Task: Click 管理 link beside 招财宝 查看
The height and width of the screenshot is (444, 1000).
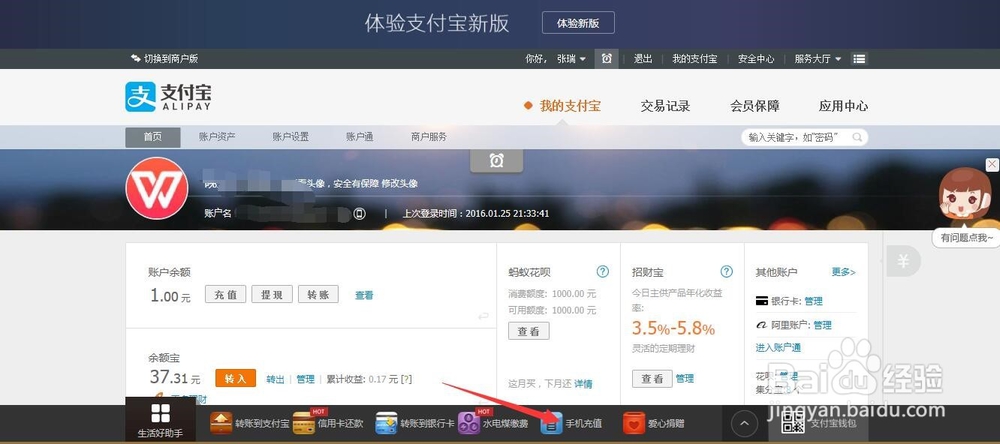Action: pyautogui.click(x=685, y=379)
